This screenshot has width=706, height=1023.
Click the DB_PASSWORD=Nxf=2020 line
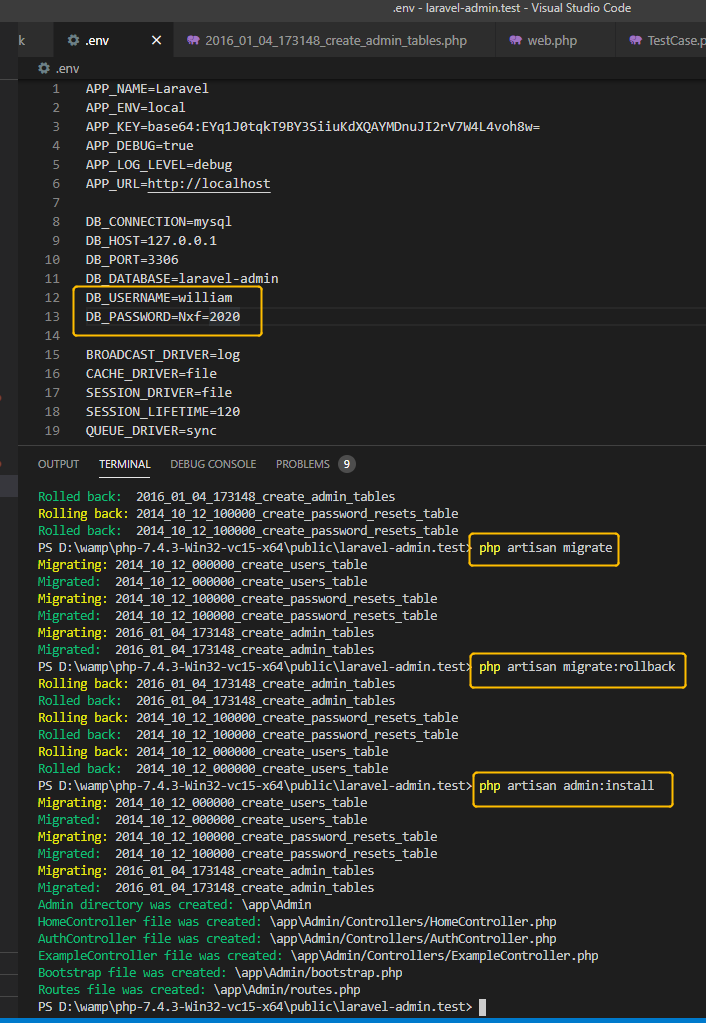pos(162,316)
